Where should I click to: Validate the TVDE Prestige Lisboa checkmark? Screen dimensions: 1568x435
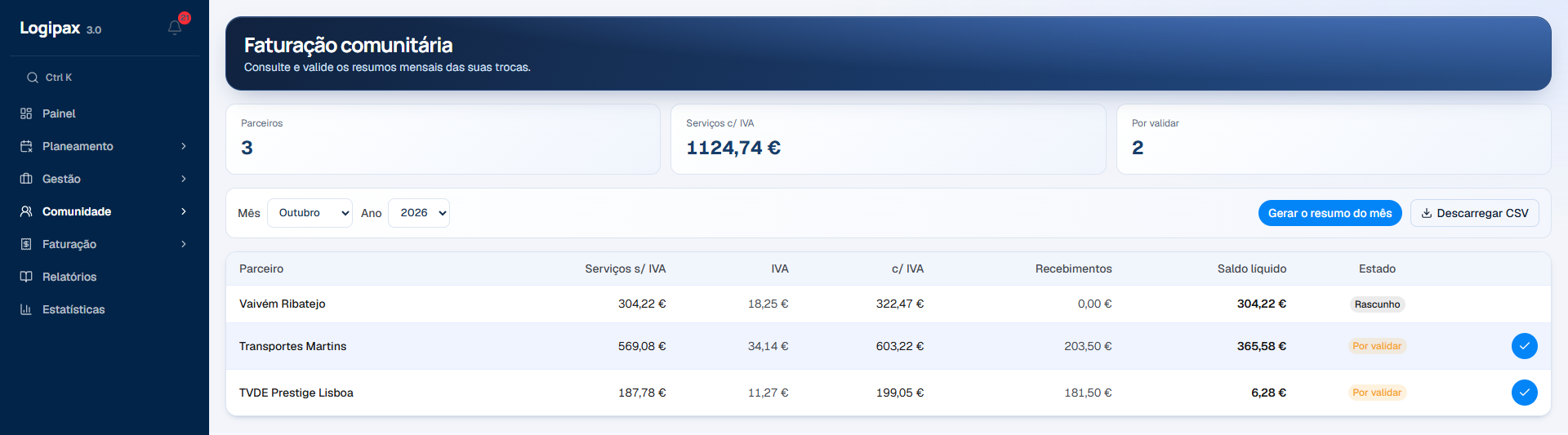click(x=1524, y=393)
